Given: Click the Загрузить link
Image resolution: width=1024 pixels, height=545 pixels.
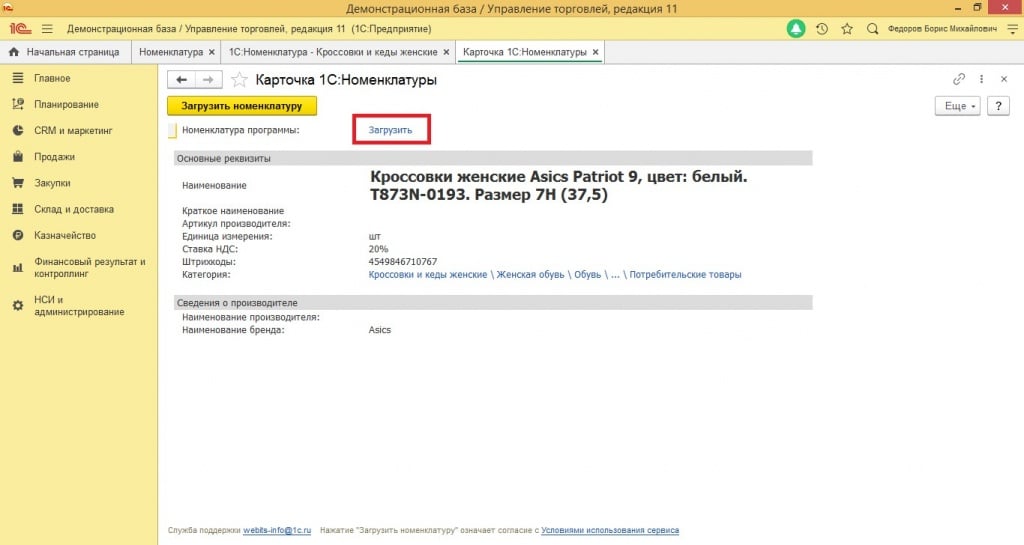Looking at the screenshot, I should 390,130.
